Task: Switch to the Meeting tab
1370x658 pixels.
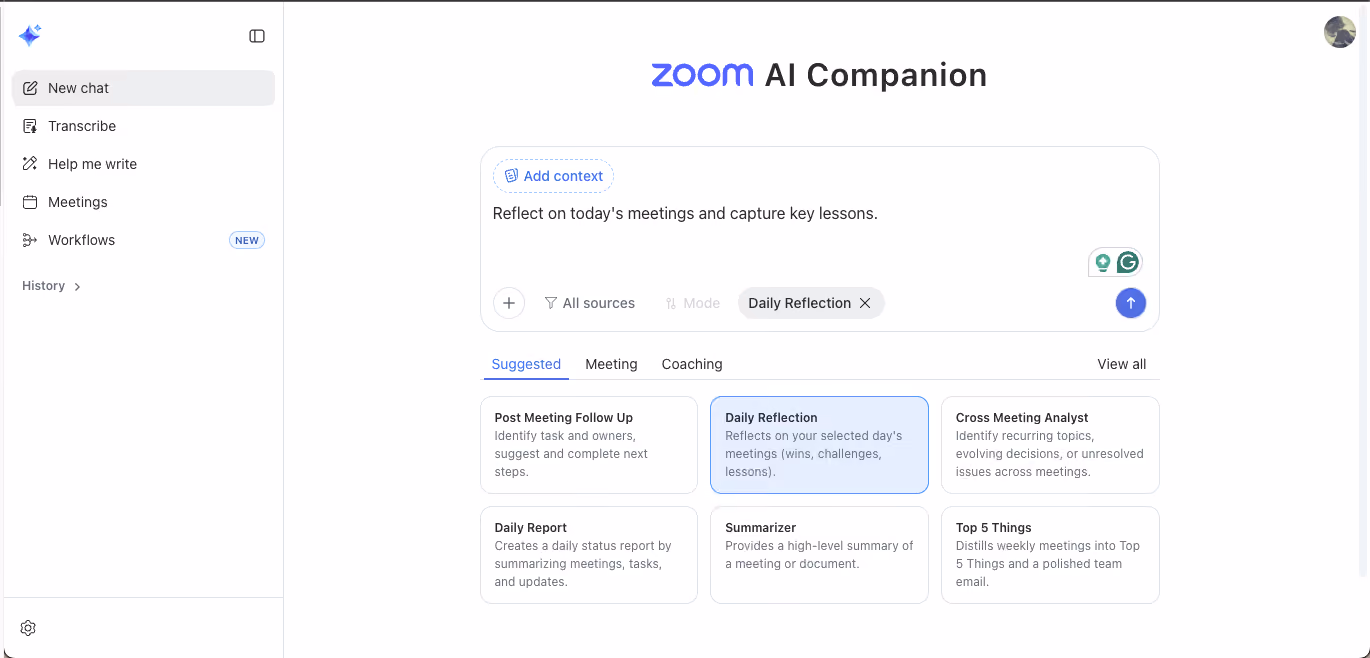Action: tap(611, 364)
